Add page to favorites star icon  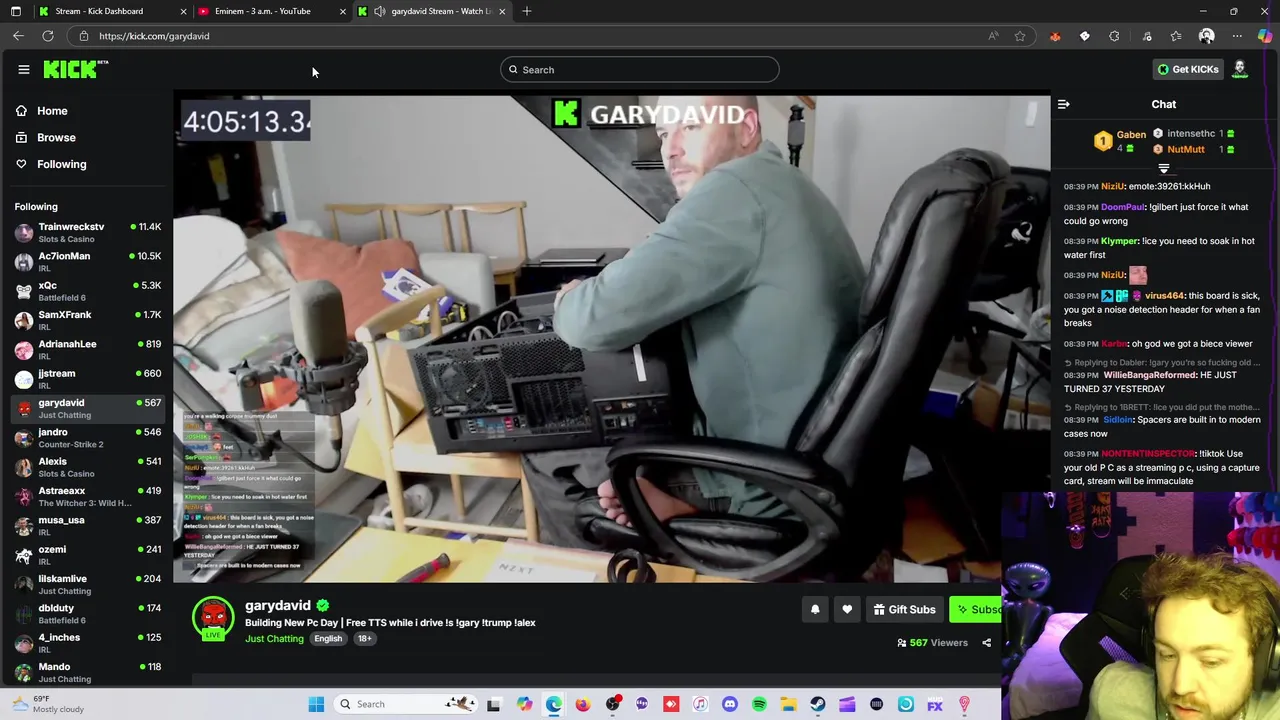point(1020,36)
